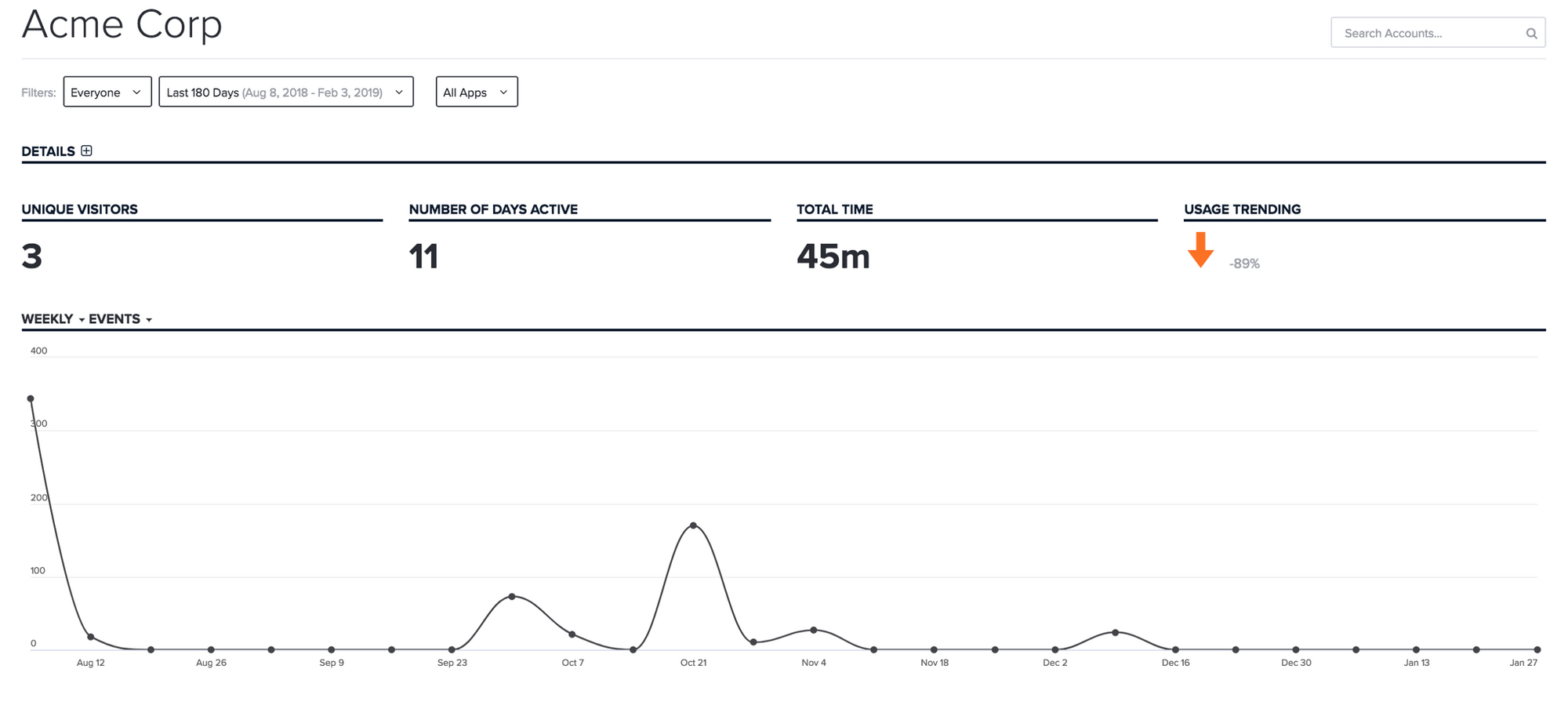1568x709 pixels.
Task: Click the Dec 30 x-axis label
Action: (x=1296, y=663)
